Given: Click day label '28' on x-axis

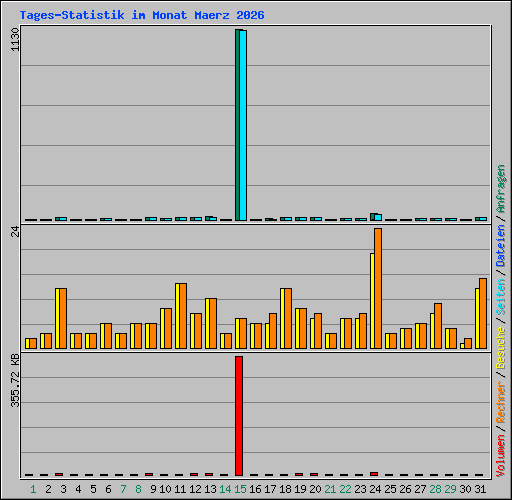Looking at the screenshot, I should click(435, 489).
